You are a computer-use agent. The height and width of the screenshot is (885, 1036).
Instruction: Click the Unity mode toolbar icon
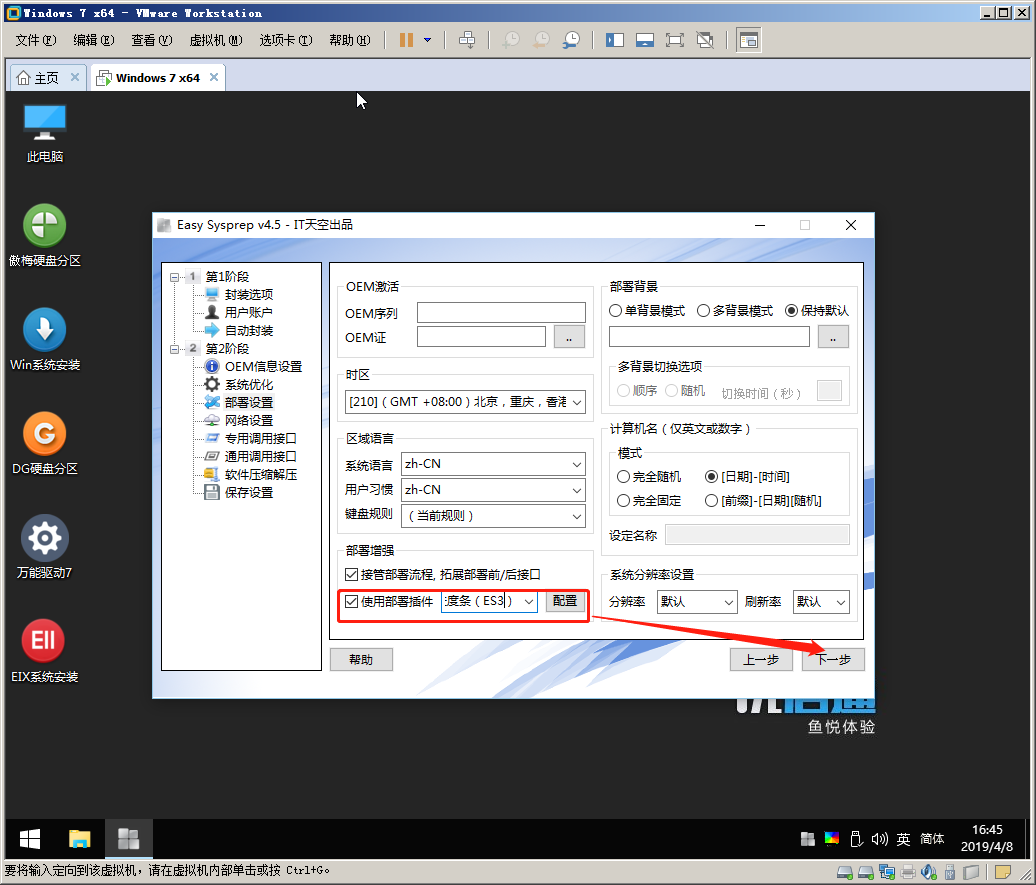coord(705,40)
